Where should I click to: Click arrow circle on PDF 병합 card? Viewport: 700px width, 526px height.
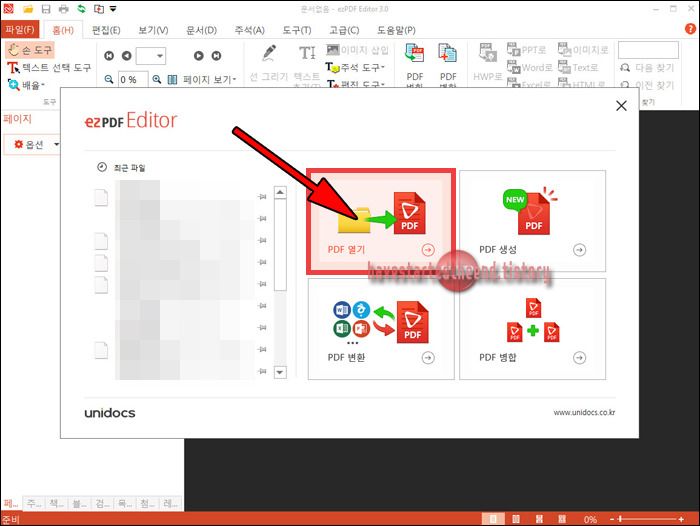[x=579, y=358]
